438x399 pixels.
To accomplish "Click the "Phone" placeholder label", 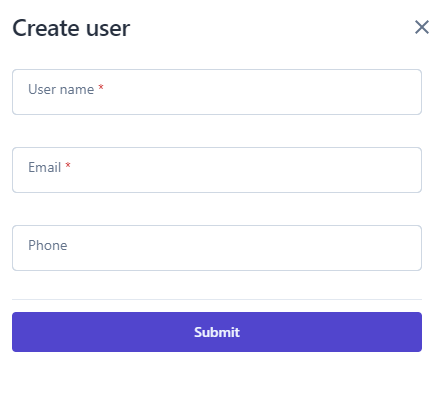I will coord(48,245).
